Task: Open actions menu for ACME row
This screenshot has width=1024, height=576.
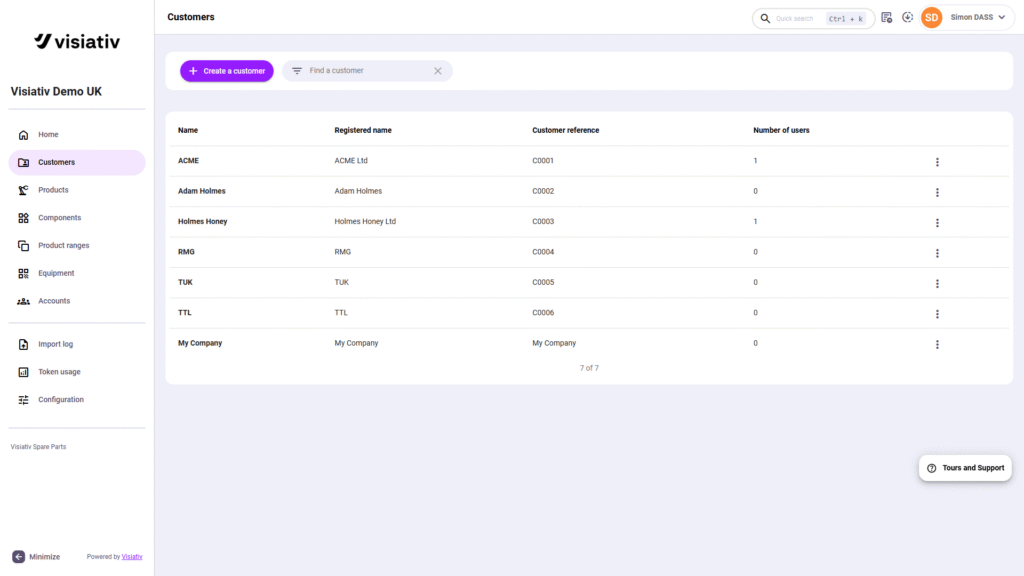Action: click(x=937, y=162)
